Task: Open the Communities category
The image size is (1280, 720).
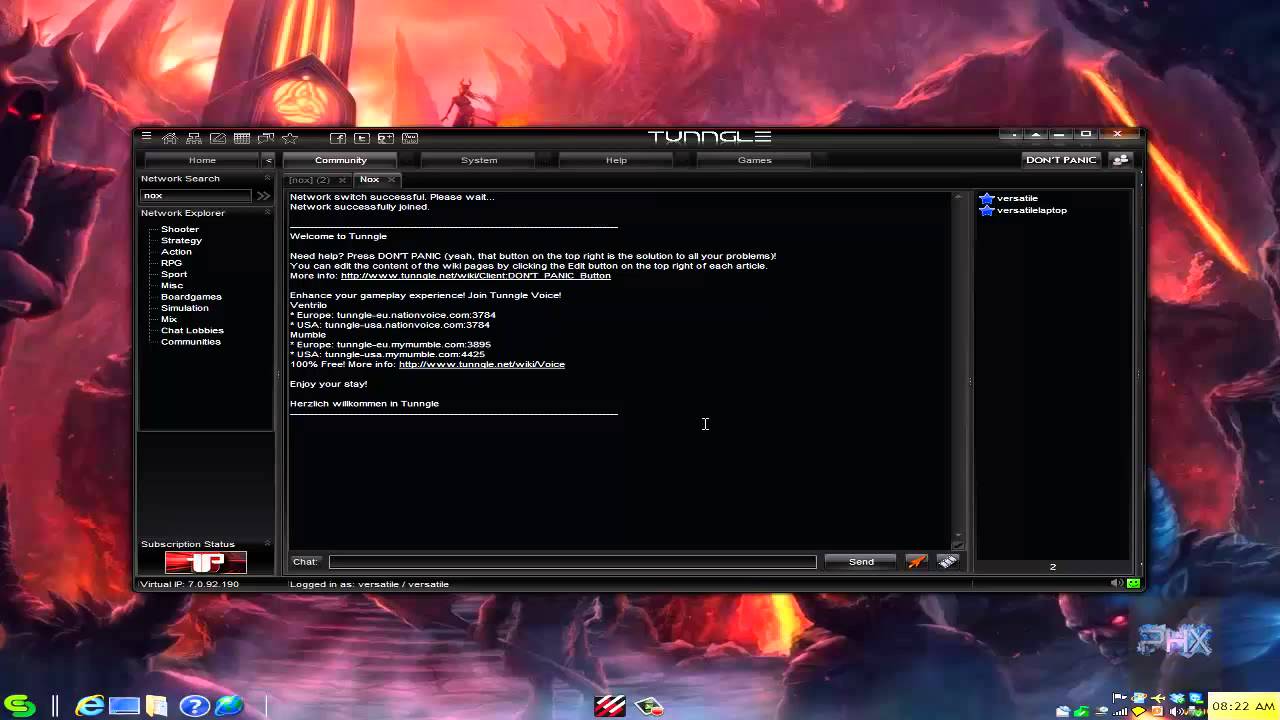Action: (191, 342)
